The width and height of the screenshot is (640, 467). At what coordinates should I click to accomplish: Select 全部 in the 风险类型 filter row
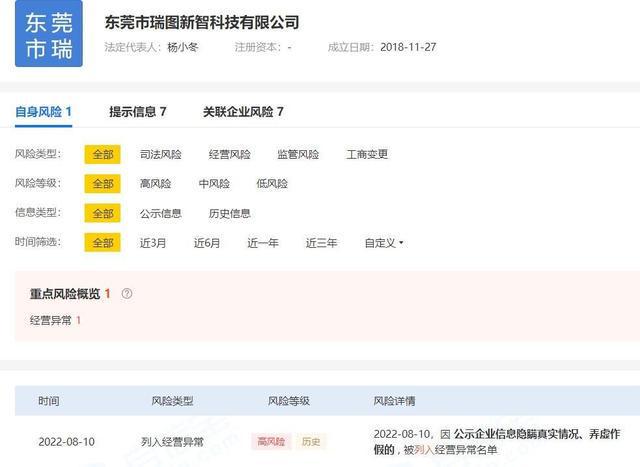click(x=102, y=154)
